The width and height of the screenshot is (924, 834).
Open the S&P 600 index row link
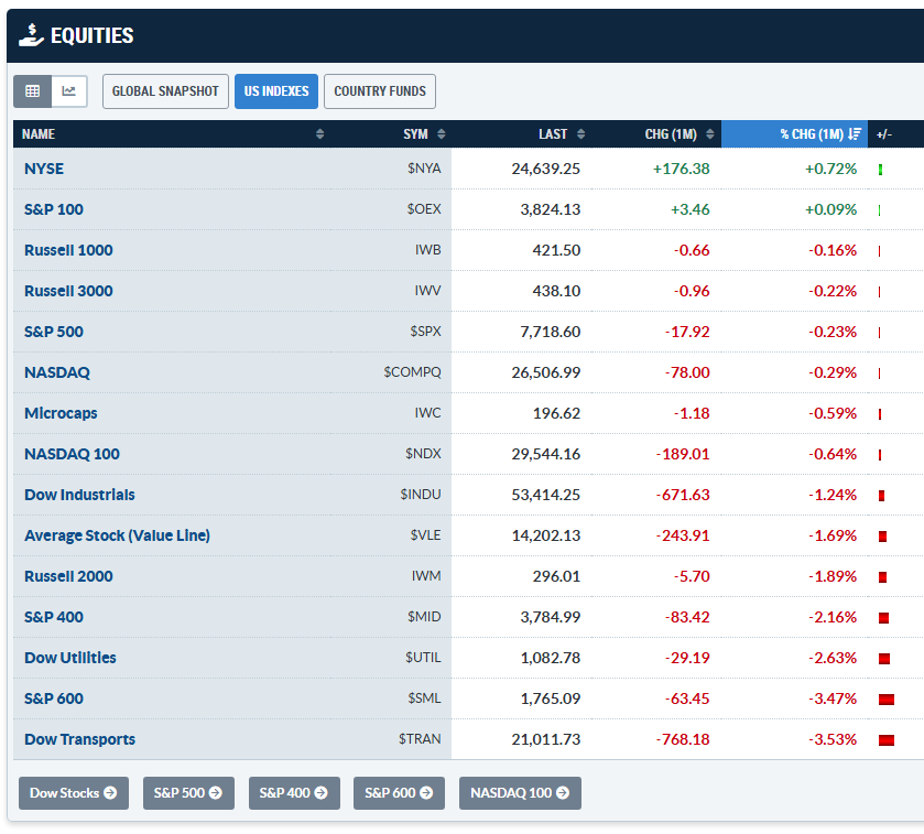tap(54, 698)
